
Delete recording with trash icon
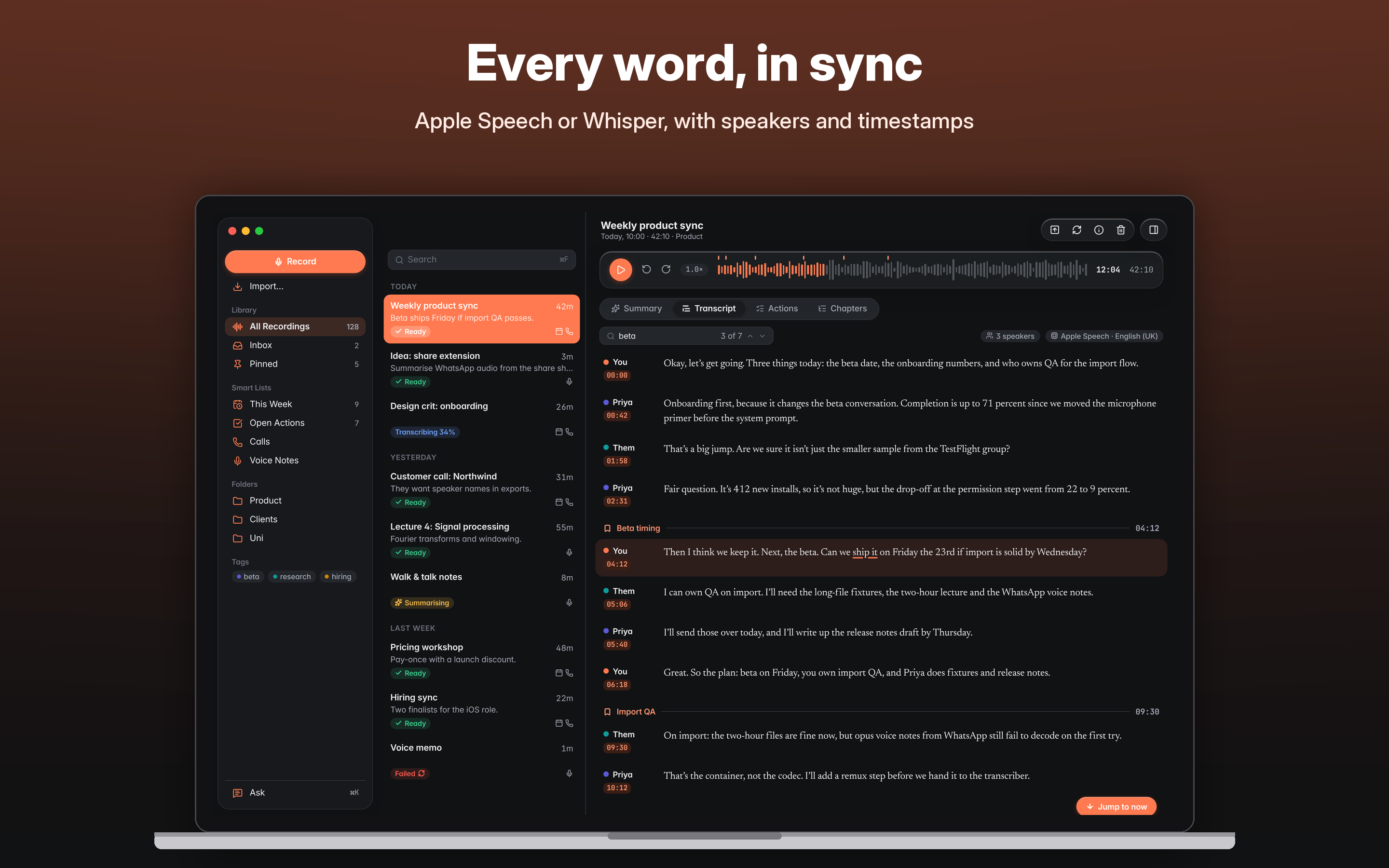coord(1120,230)
